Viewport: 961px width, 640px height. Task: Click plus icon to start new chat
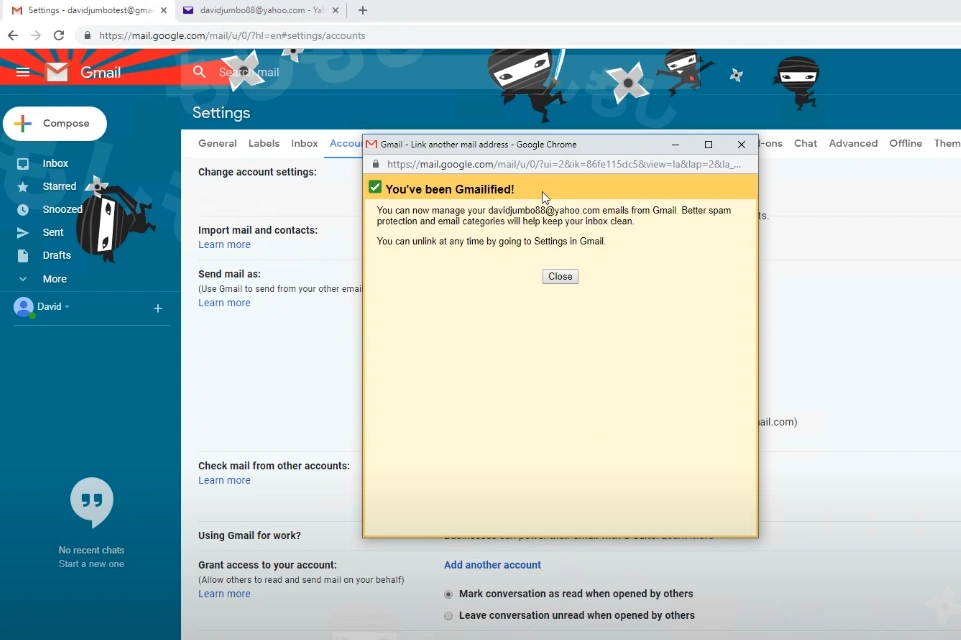(x=158, y=308)
